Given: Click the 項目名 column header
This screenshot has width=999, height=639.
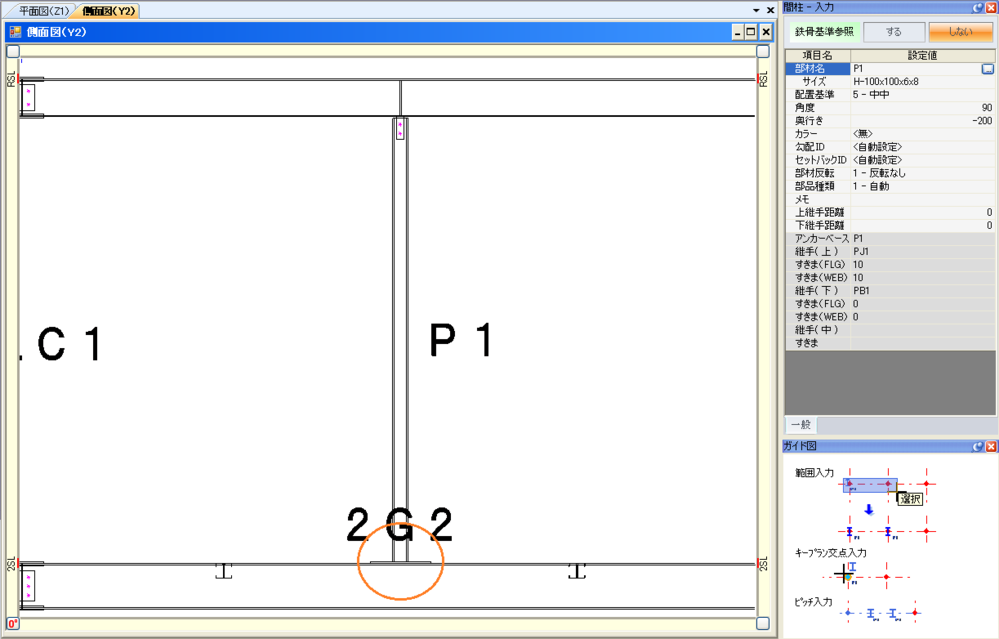Looking at the screenshot, I should tap(817, 55).
